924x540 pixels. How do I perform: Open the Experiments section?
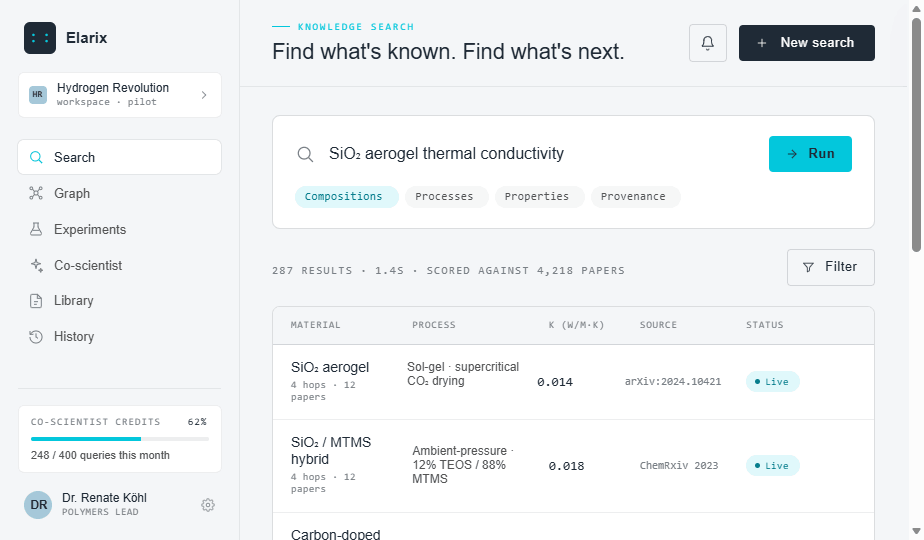tap(120, 229)
